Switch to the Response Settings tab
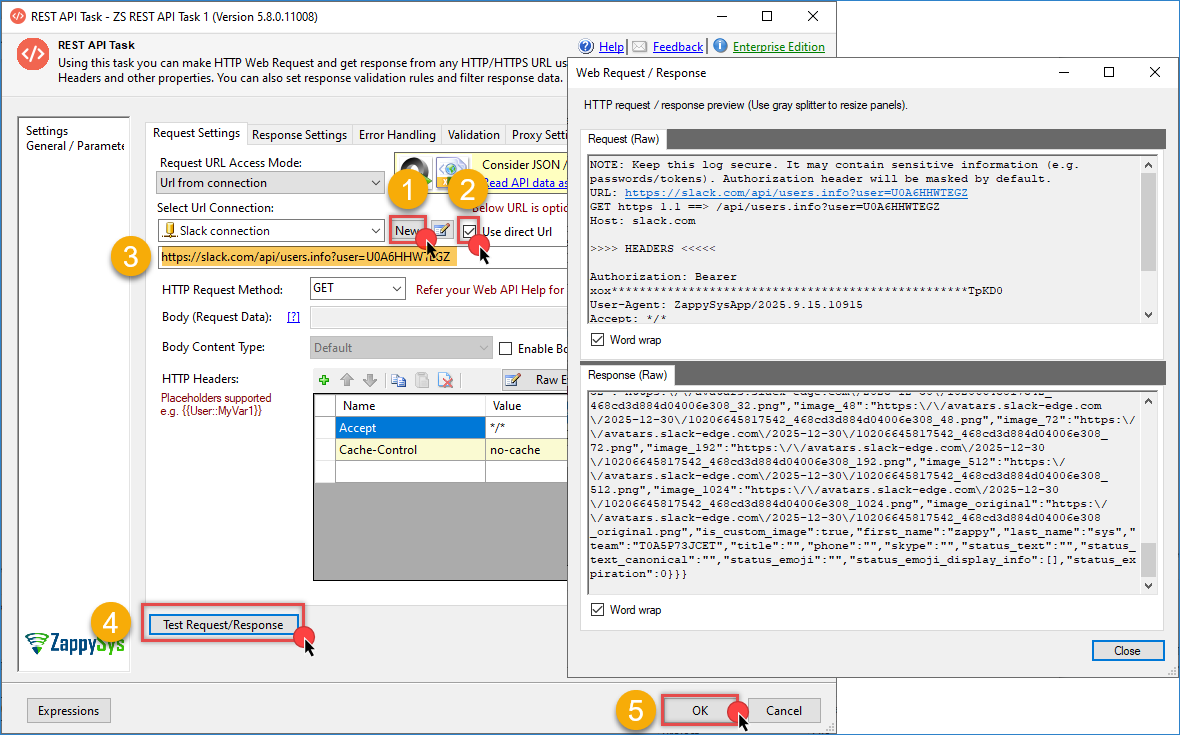This screenshot has height=735, width=1180. (x=299, y=135)
